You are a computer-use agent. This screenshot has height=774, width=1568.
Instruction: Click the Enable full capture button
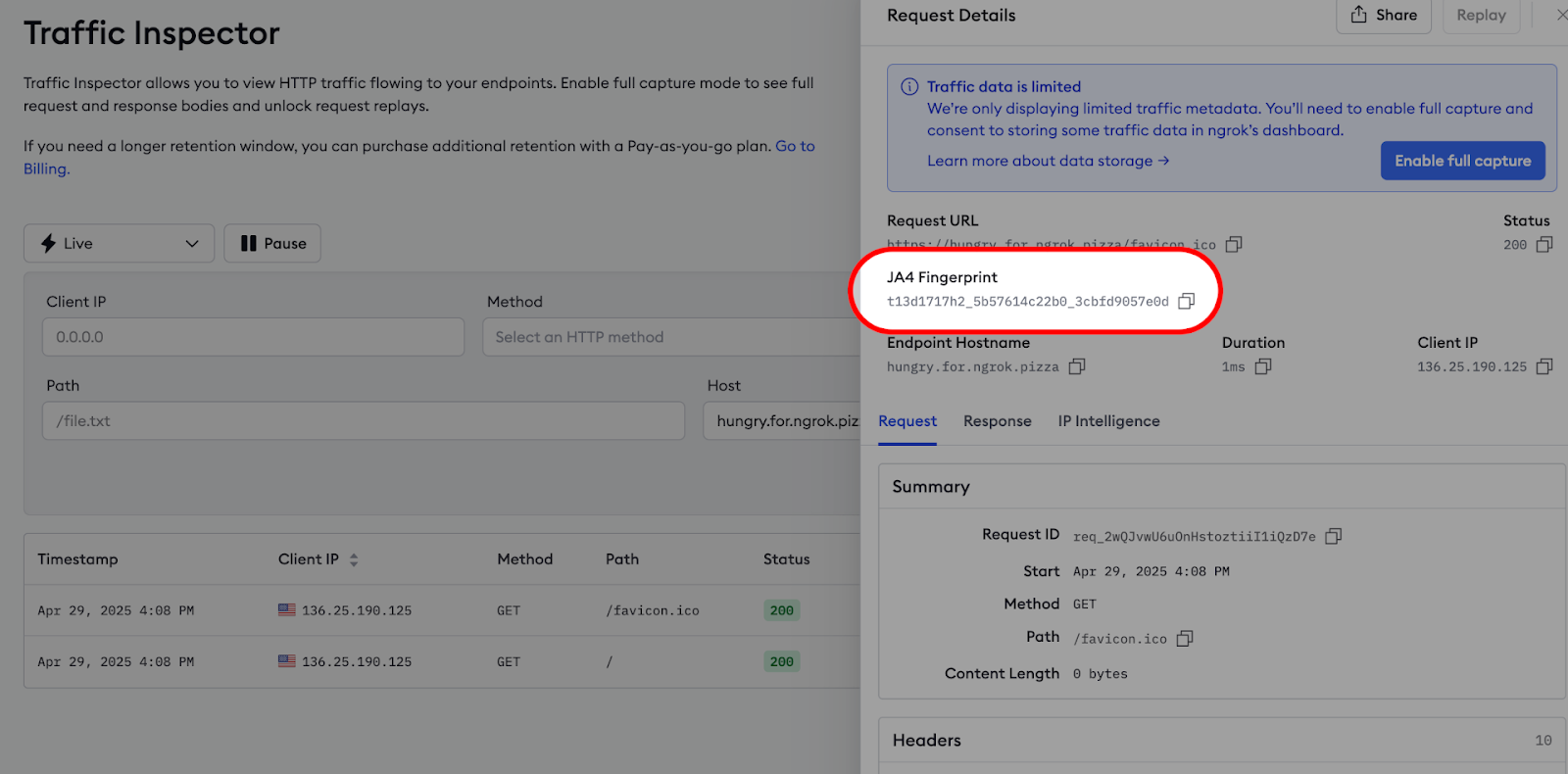[1462, 161]
